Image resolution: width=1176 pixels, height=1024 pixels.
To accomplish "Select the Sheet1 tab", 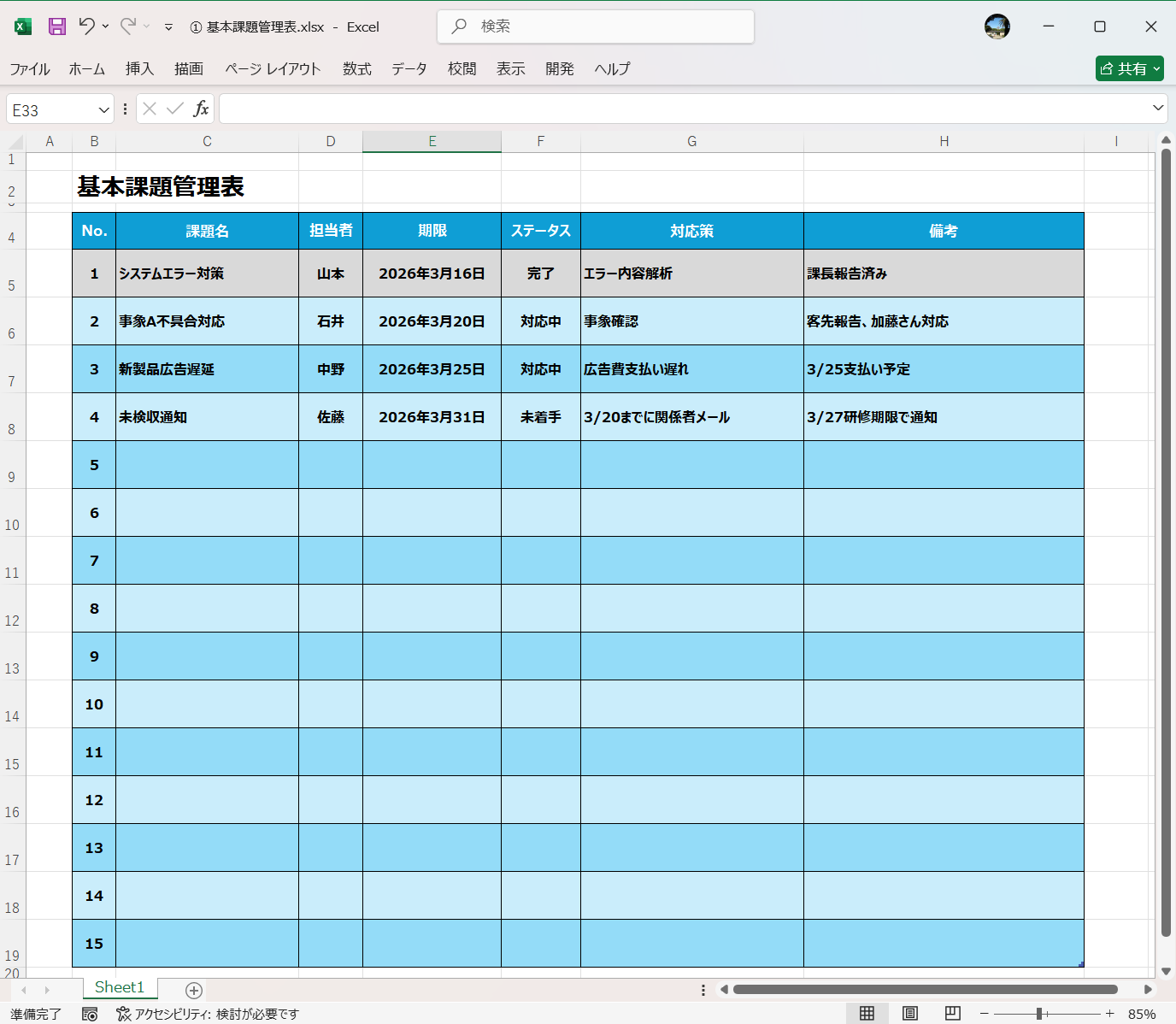I will coord(120,987).
